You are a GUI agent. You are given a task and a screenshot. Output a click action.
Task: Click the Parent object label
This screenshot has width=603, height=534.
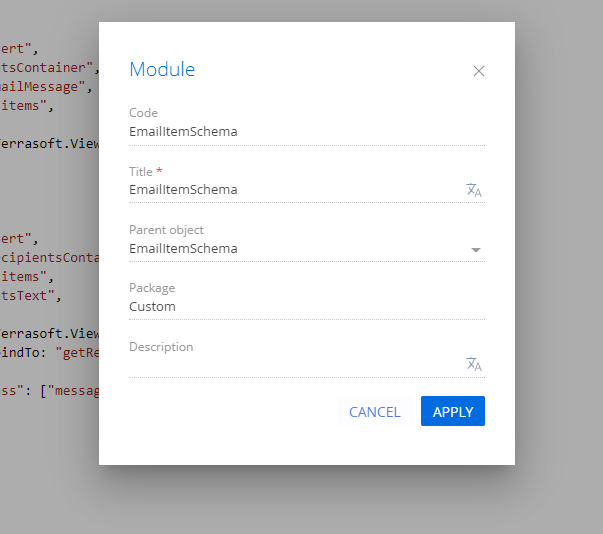pyautogui.click(x=166, y=230)
